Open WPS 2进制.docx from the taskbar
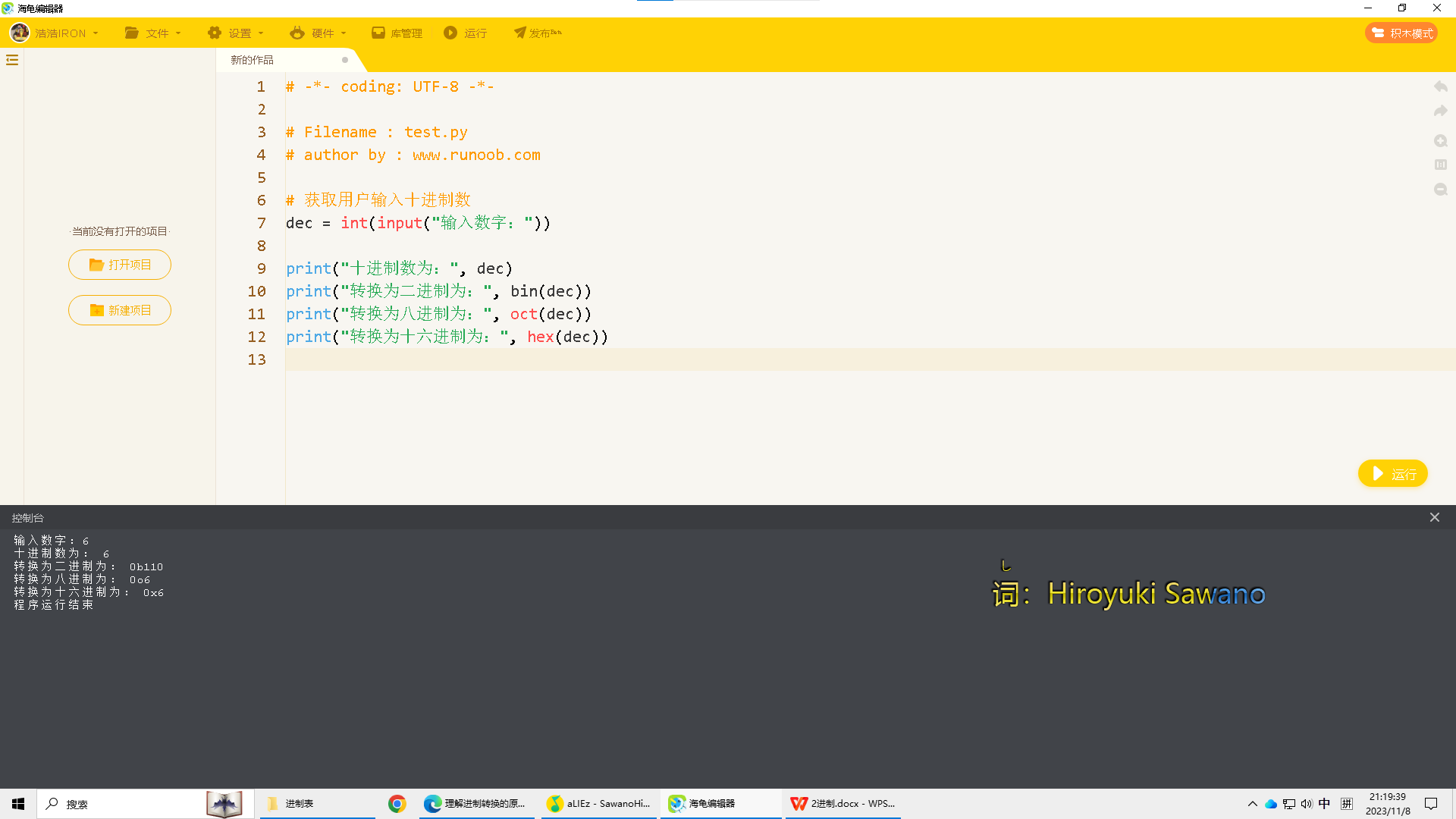This screenshot has height=819, width=1456. (x=843, y=804)
